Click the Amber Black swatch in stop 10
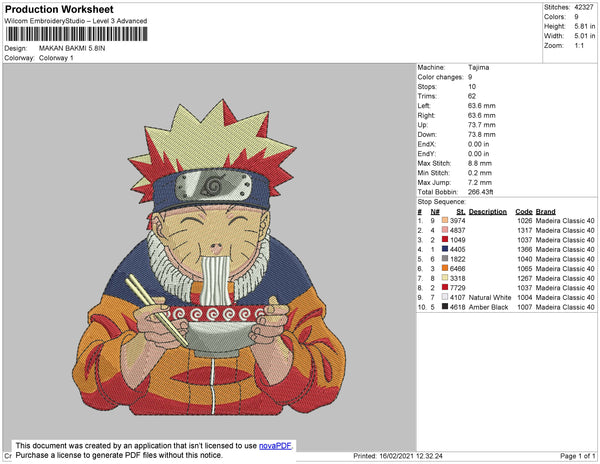The image size is (600, 464). click(445, 306)
